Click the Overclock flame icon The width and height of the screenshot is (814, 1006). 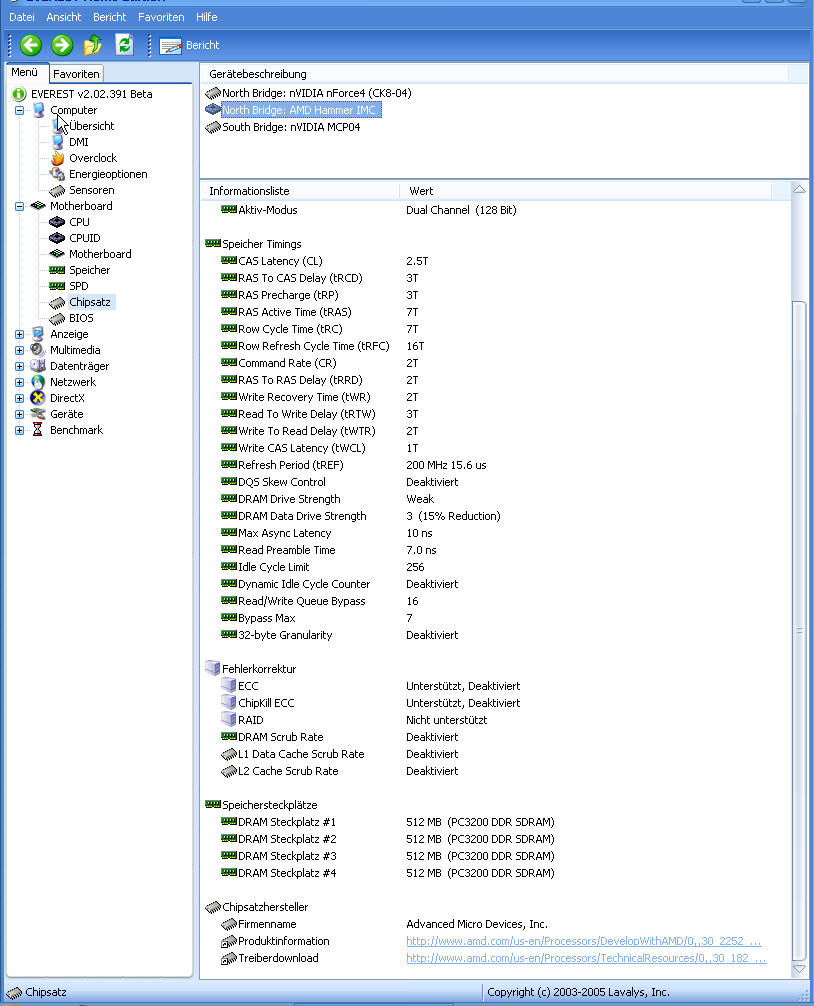pyautogui.click(x=58, y=158)
